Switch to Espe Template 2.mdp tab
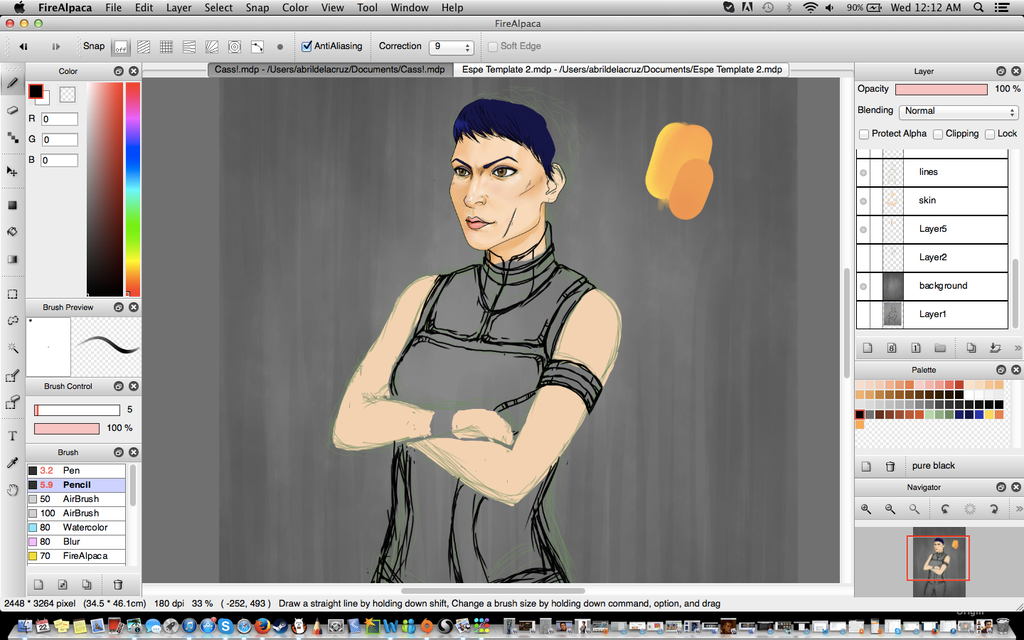The height and width of the screenshot is (640, 1024). pos(621,70)
